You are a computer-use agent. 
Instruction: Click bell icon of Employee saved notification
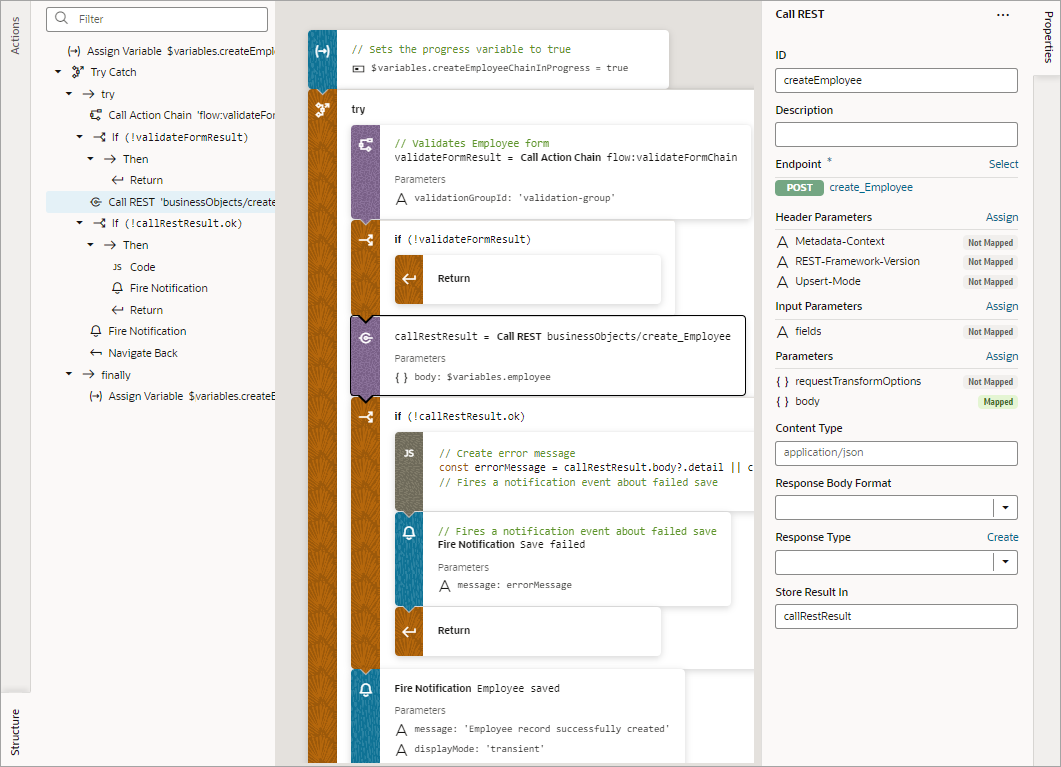[x=365, y=689]
